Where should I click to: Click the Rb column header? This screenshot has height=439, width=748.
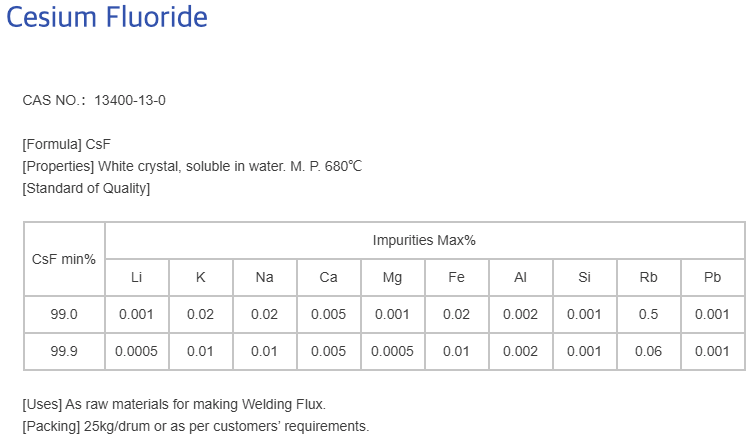649,277
